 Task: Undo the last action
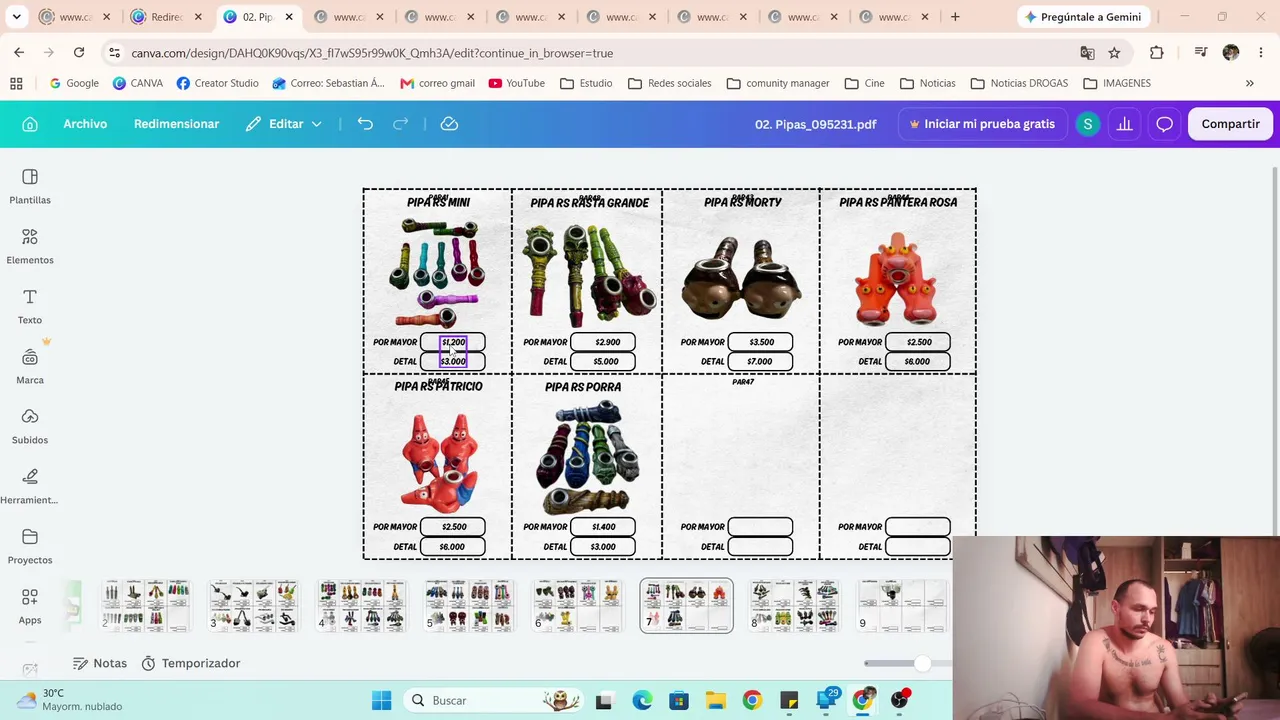(x=365, y=124)
